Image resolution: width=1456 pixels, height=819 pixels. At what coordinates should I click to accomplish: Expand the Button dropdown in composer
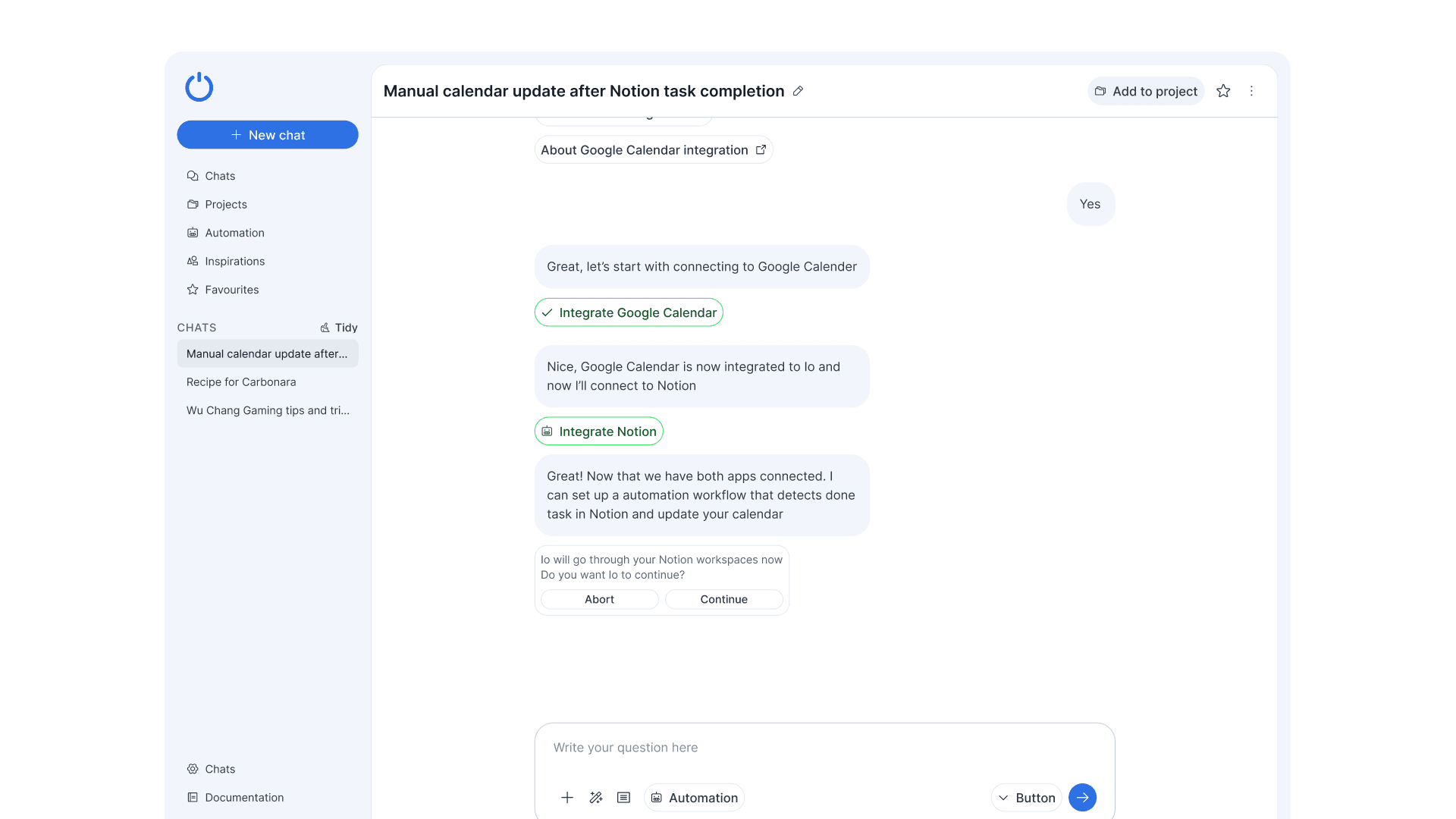tap(1026, 797)
